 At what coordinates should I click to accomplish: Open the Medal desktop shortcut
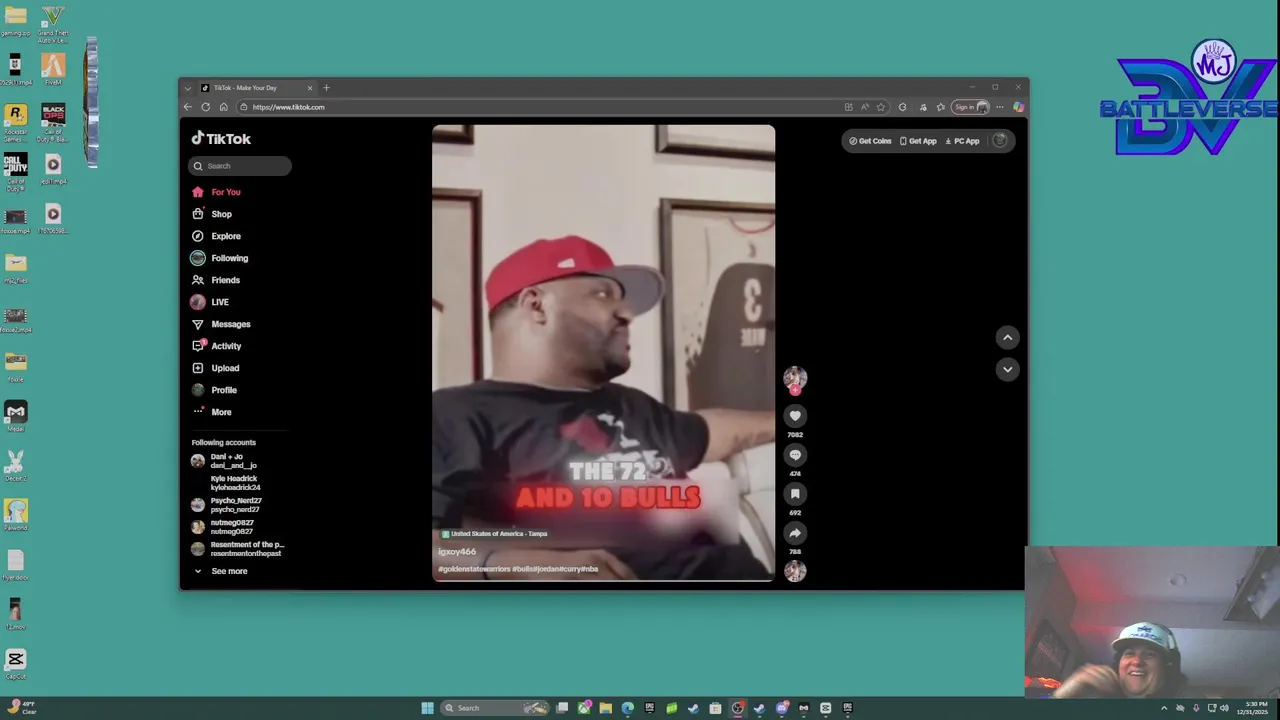[x=15, y=416]
